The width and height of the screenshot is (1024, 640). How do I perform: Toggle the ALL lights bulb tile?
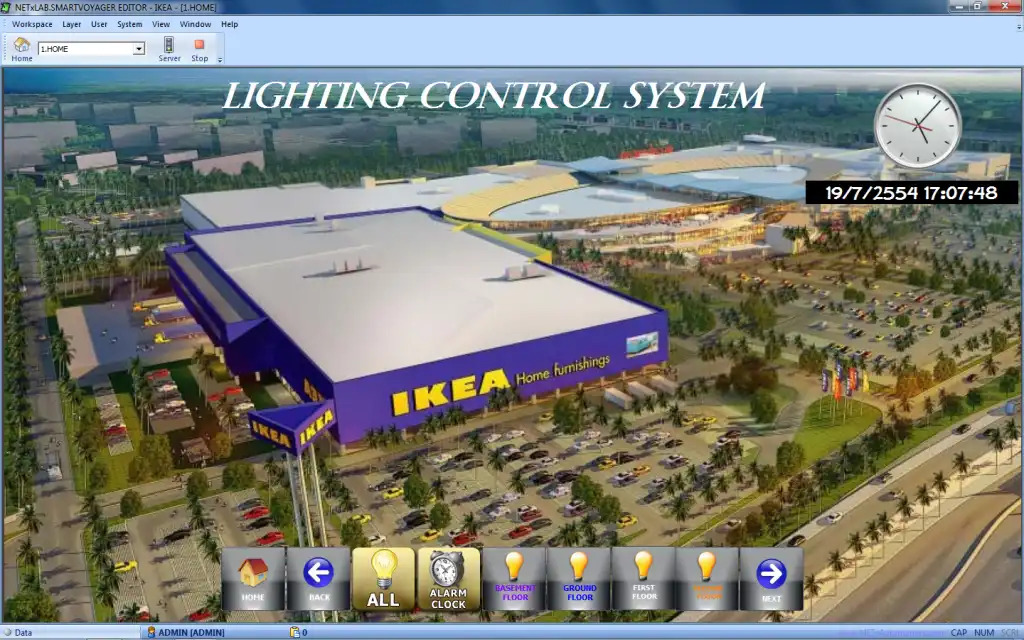pyautogui.click(x=383, y=578)
